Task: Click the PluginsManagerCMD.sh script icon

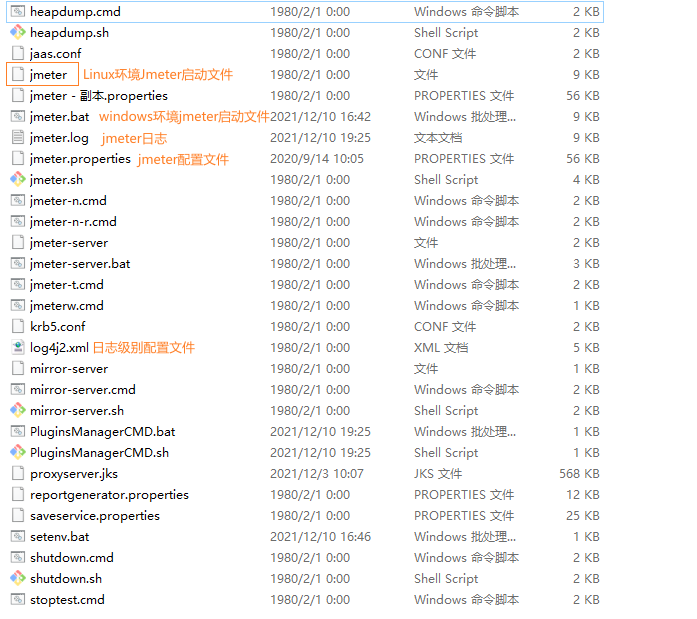Action: pos(18,452)
